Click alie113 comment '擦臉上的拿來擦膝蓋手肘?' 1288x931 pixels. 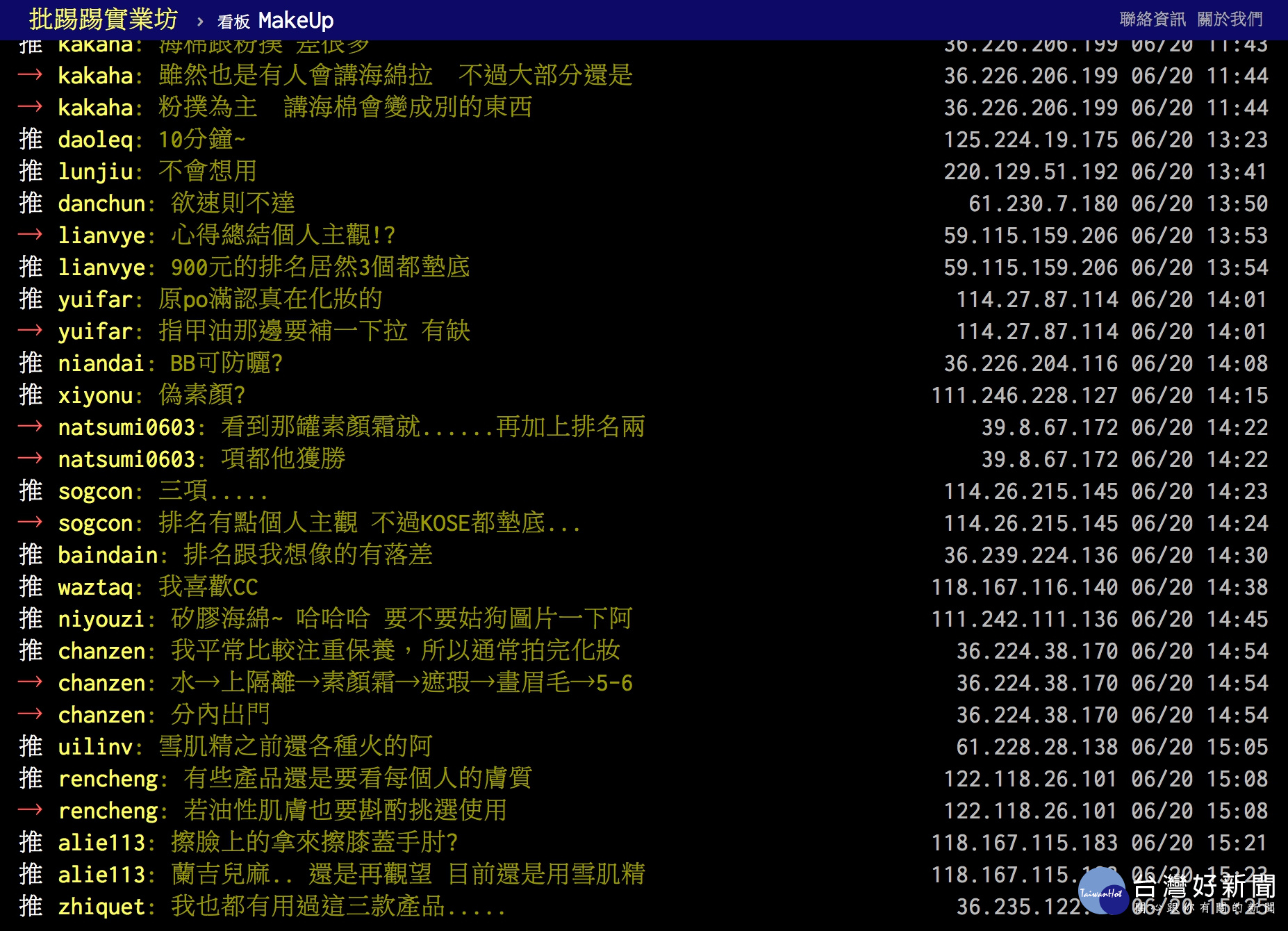(314, 843)
